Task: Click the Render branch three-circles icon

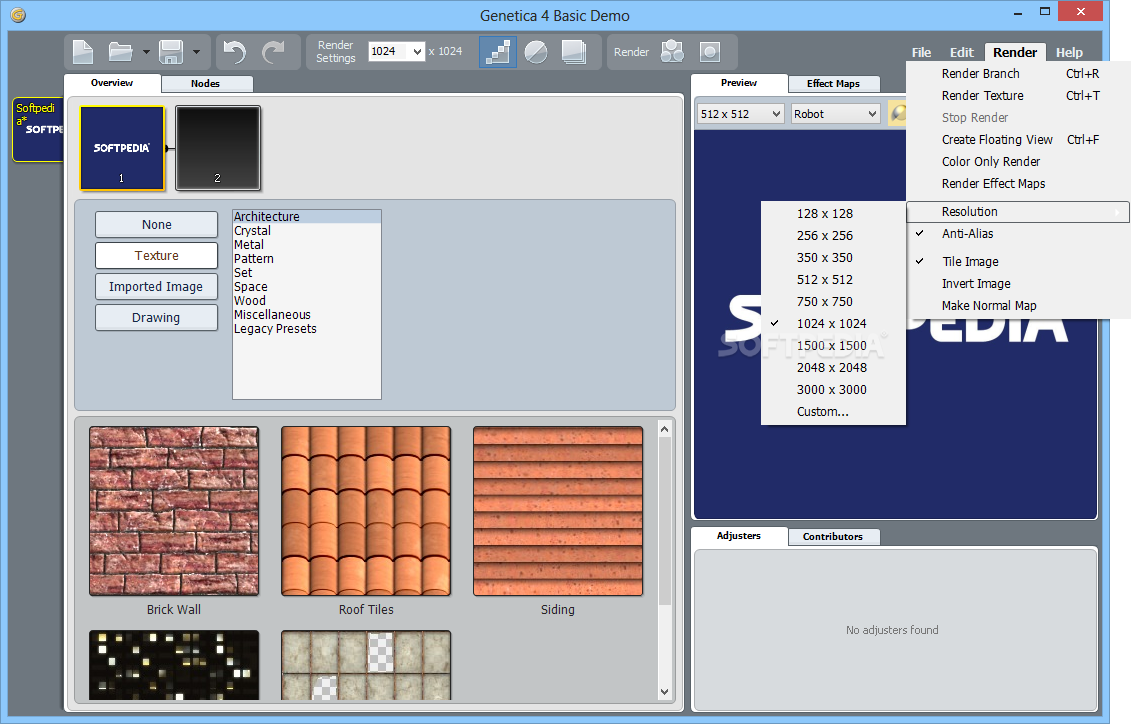Action: point(672,52)
